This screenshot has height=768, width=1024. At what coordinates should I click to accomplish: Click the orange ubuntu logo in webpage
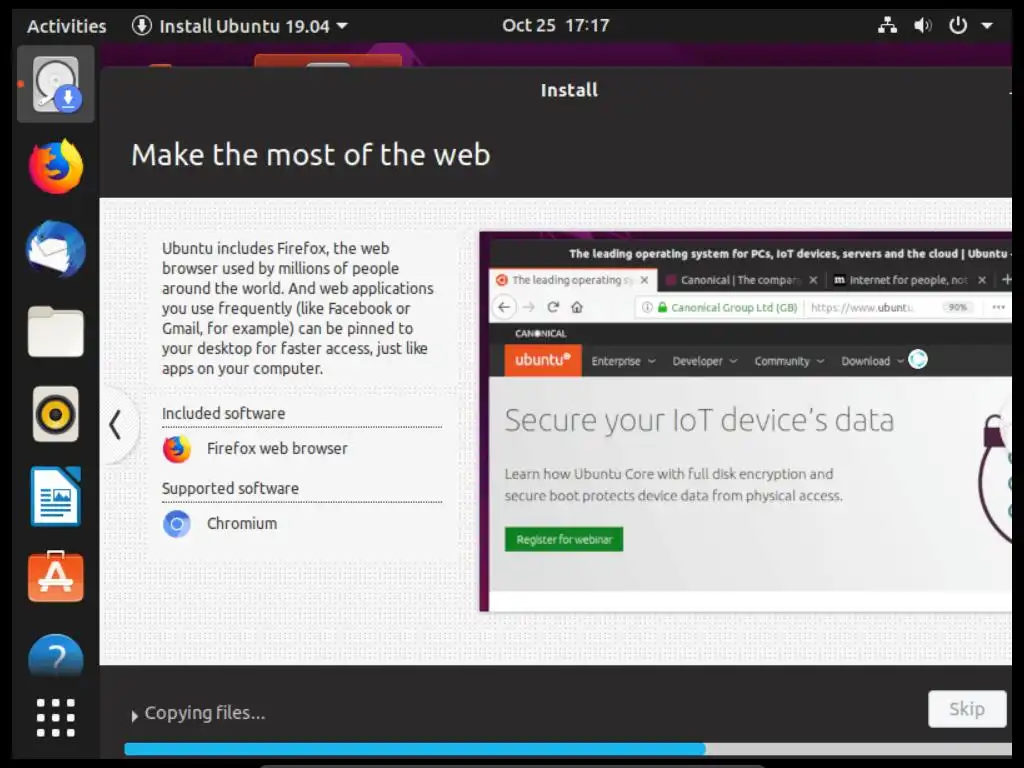pyautogui.click(x=543, y=360)
